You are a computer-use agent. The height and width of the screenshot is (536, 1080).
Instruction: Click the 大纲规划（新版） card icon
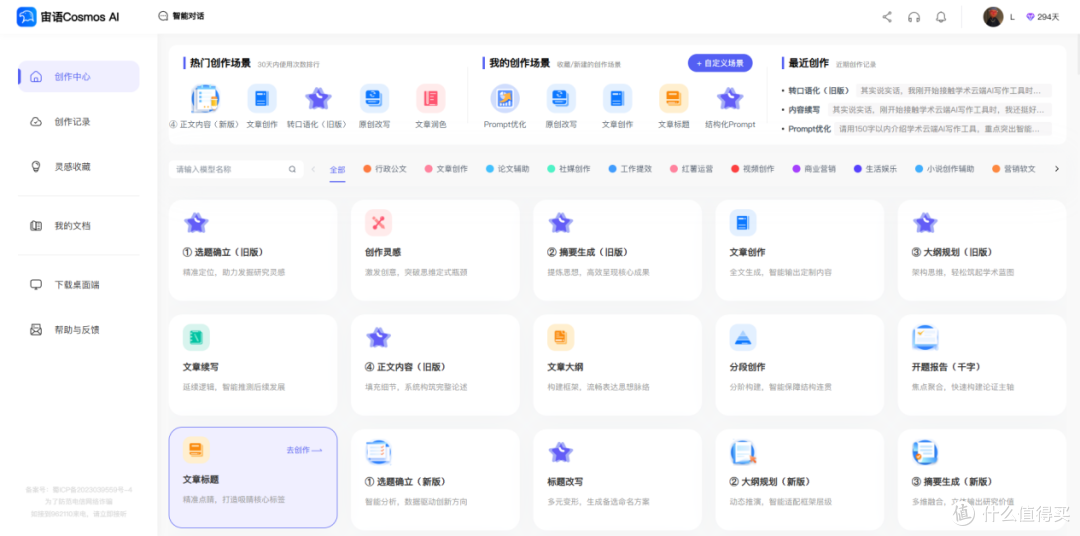tap(743, 452)
